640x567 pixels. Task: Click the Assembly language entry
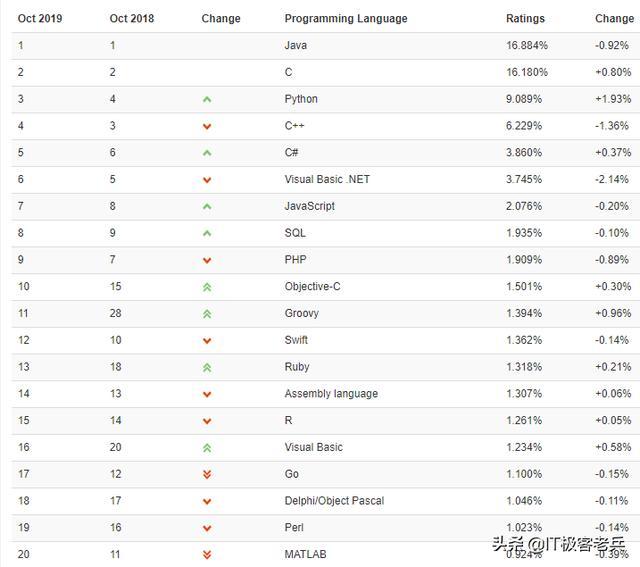click(x=331, y=394)
